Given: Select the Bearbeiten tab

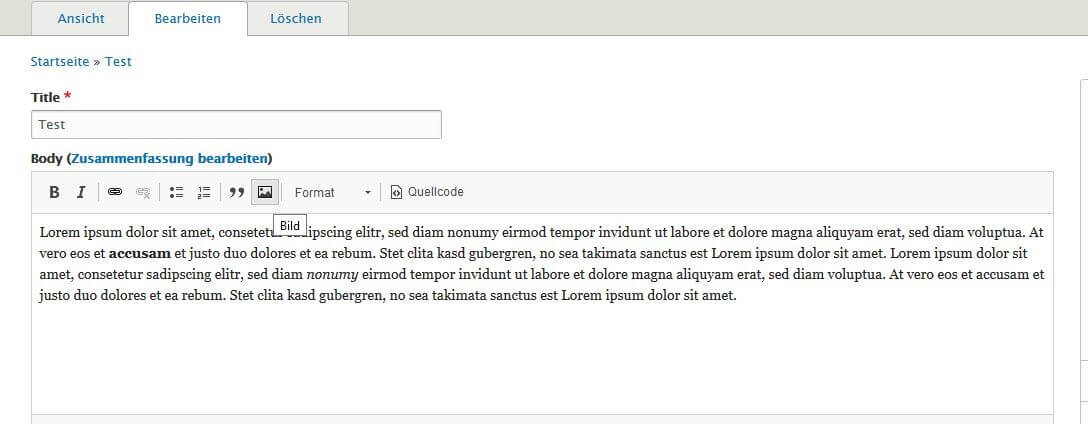Looking at the screenshot, I should [187, 19].
